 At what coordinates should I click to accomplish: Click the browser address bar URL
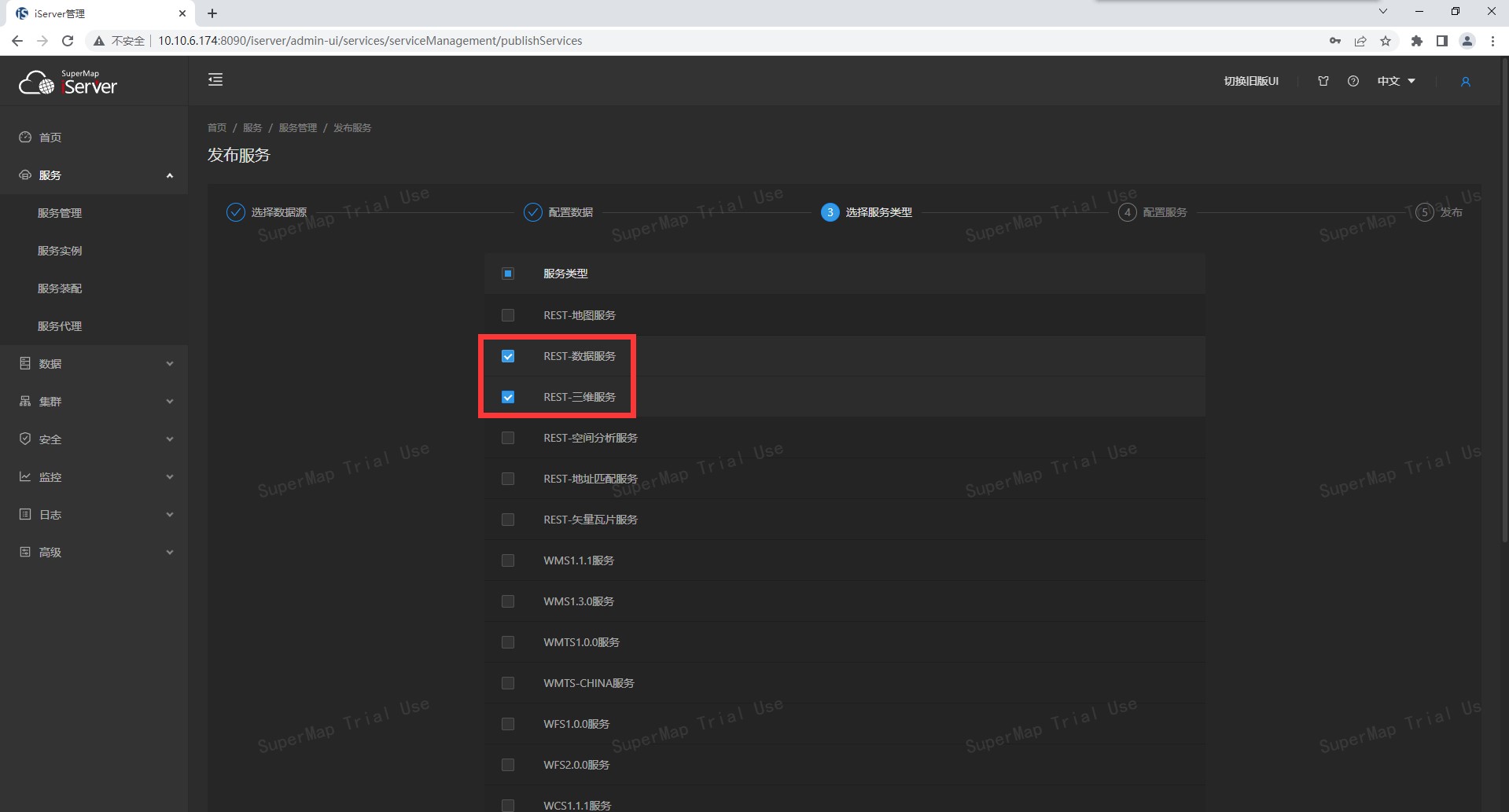pos(370,41)
